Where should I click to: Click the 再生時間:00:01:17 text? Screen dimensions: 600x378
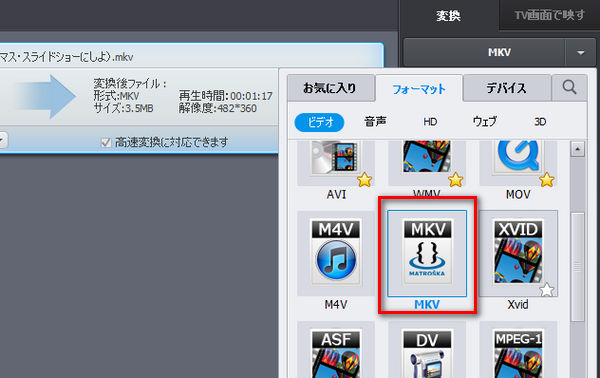coord(225,96)
